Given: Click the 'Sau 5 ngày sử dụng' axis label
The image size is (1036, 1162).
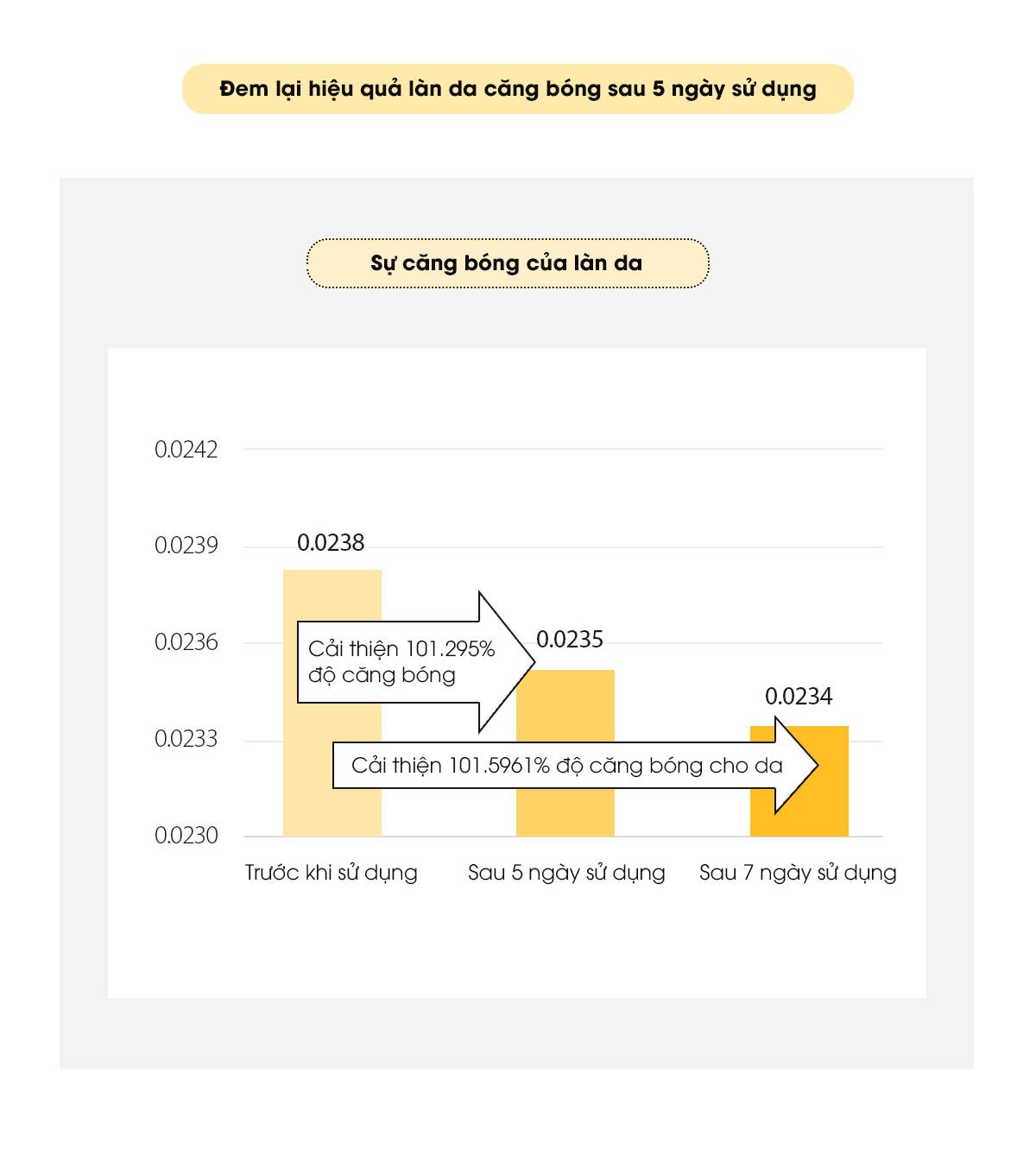Looking at the screenshot, I should (x=566, y=873).
